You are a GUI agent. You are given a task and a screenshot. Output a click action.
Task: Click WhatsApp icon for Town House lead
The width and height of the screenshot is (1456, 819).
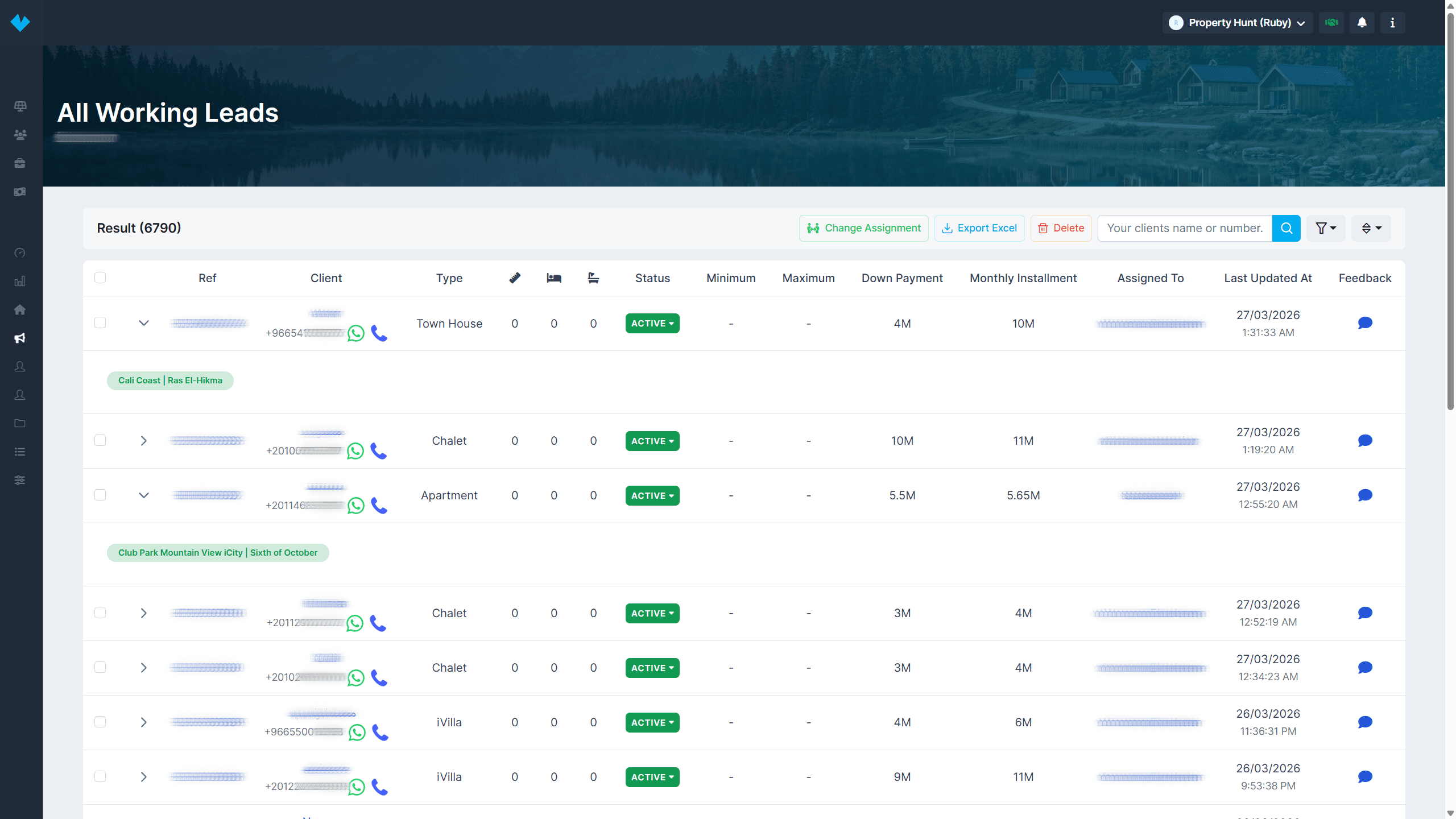pyautogui.click(x=356, y=333)
